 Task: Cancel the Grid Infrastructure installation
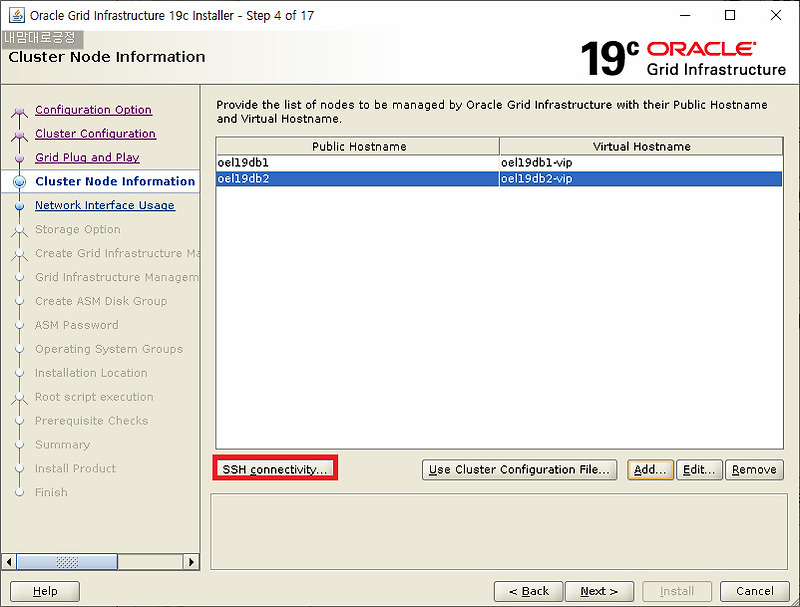click(x=755, y=591)
